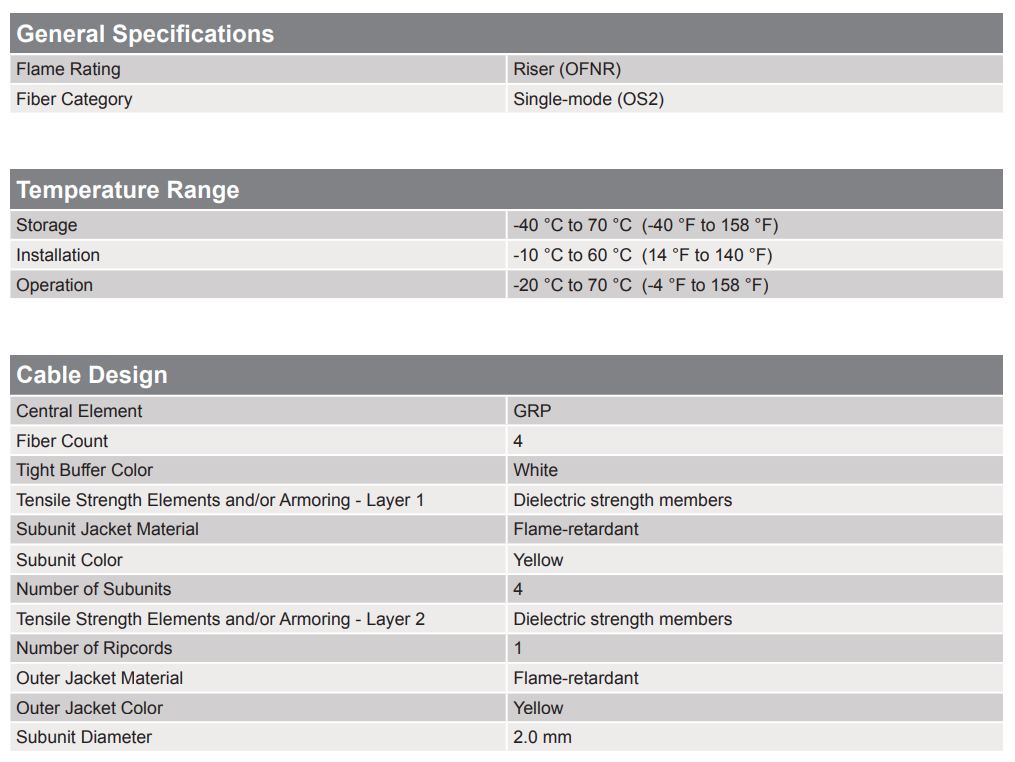Screen dimensions: 1015x762
Task: Click the General Specifications section header
Action: coord(145,34)
